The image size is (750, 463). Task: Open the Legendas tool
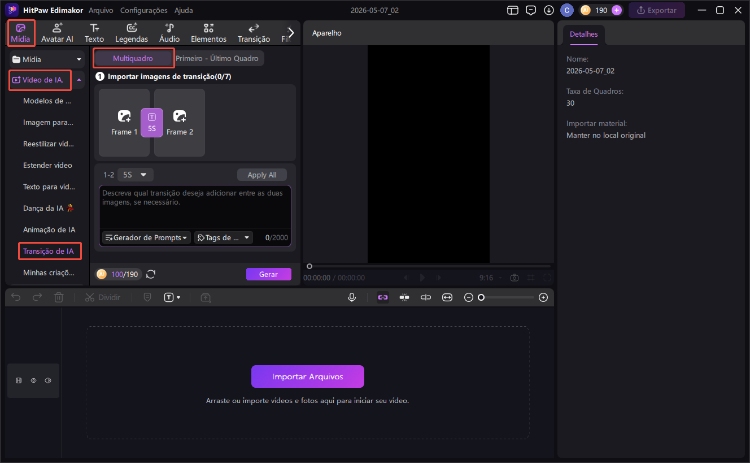coord(132,33)
